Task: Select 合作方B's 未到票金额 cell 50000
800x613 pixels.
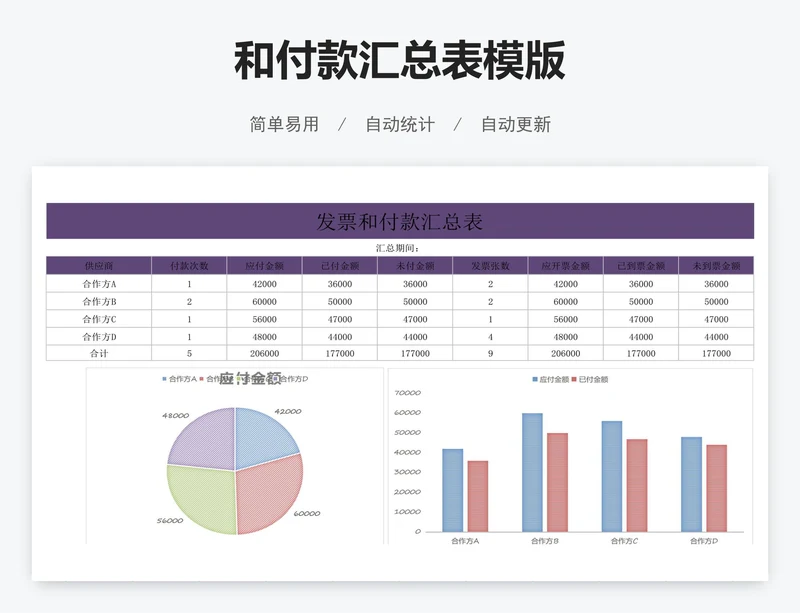Action: pyautogui.click(x=716, y=302)
